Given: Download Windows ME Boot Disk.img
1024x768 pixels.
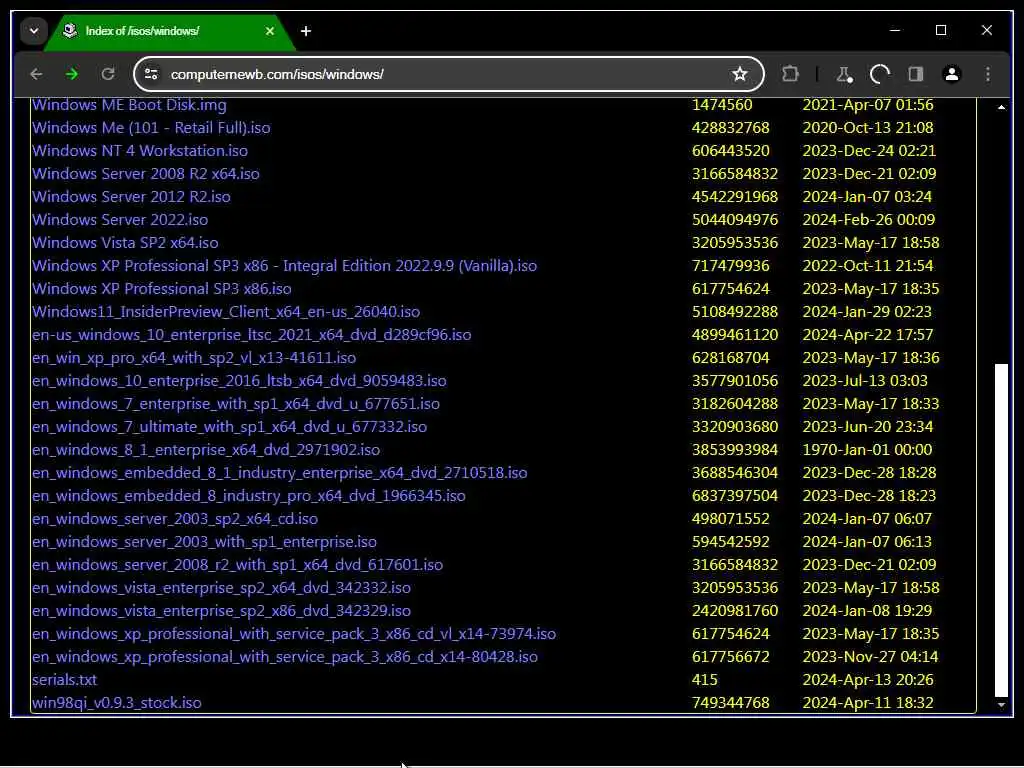Looking at the screenshot, I should pyautogui.click(x=129, y=104).
